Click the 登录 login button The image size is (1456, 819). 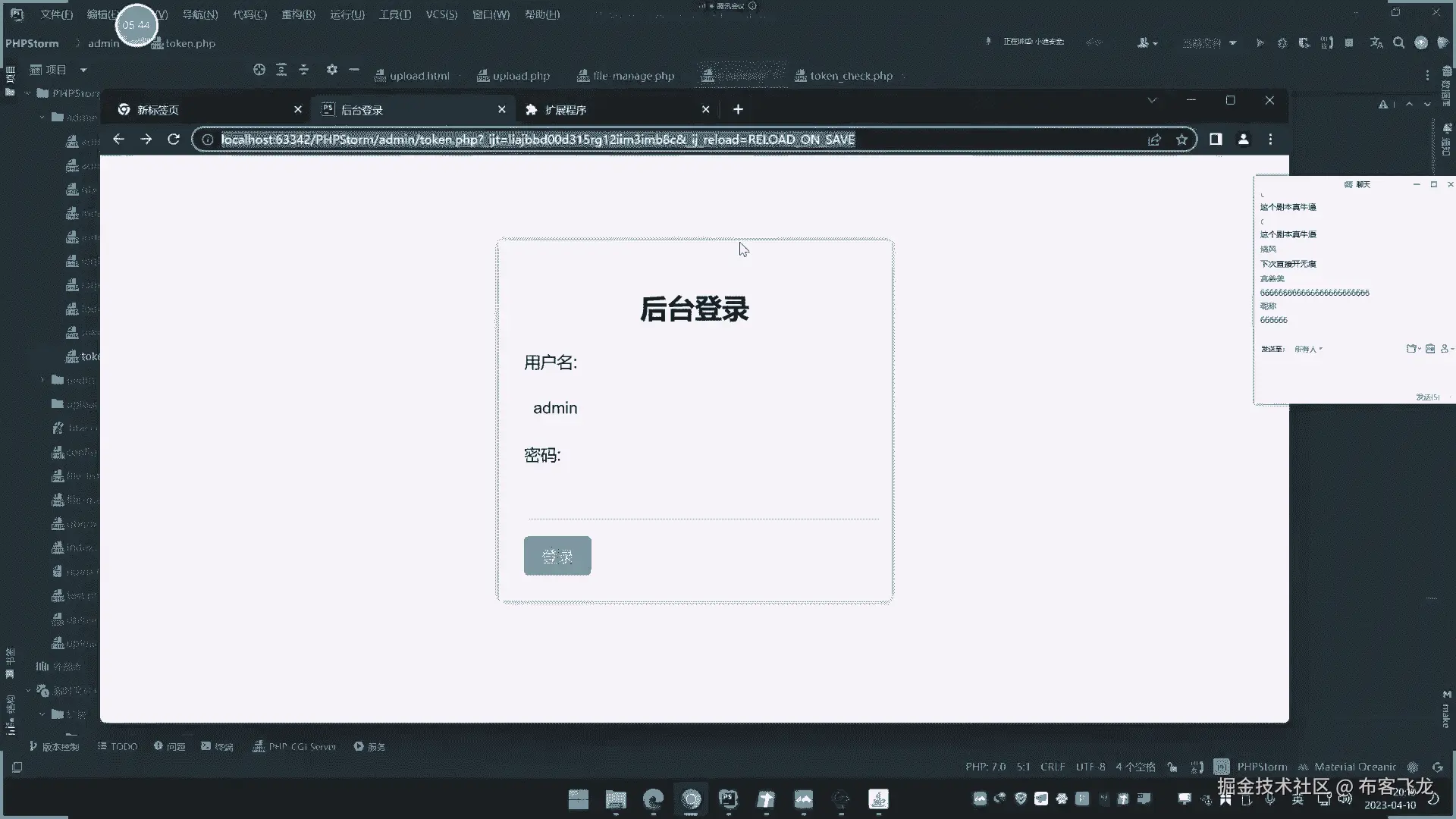click(557, 556)
